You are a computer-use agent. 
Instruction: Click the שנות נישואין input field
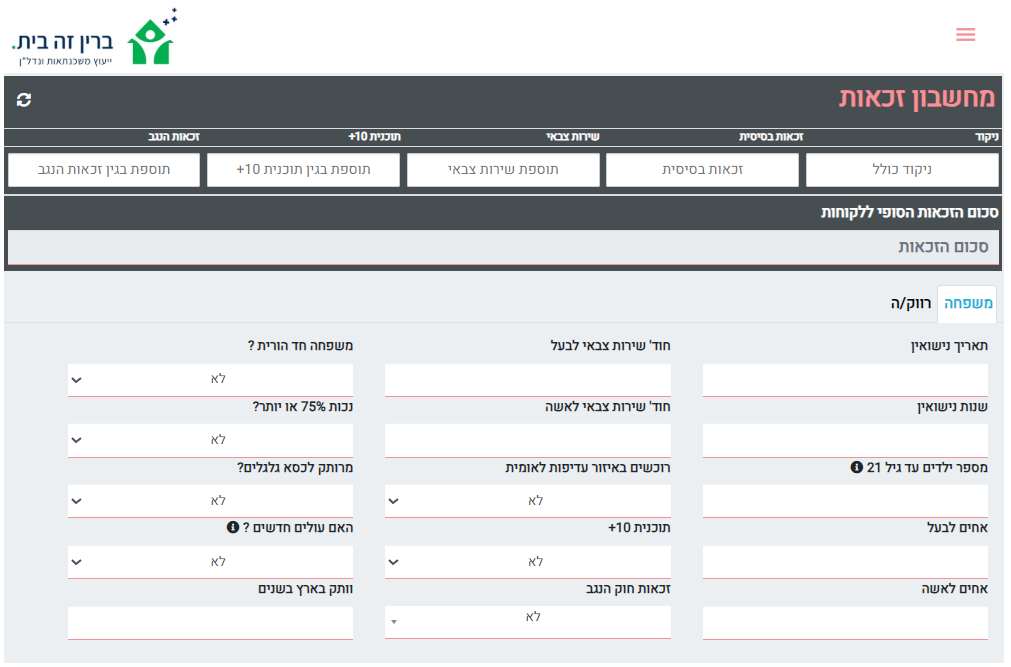point(845,441)
